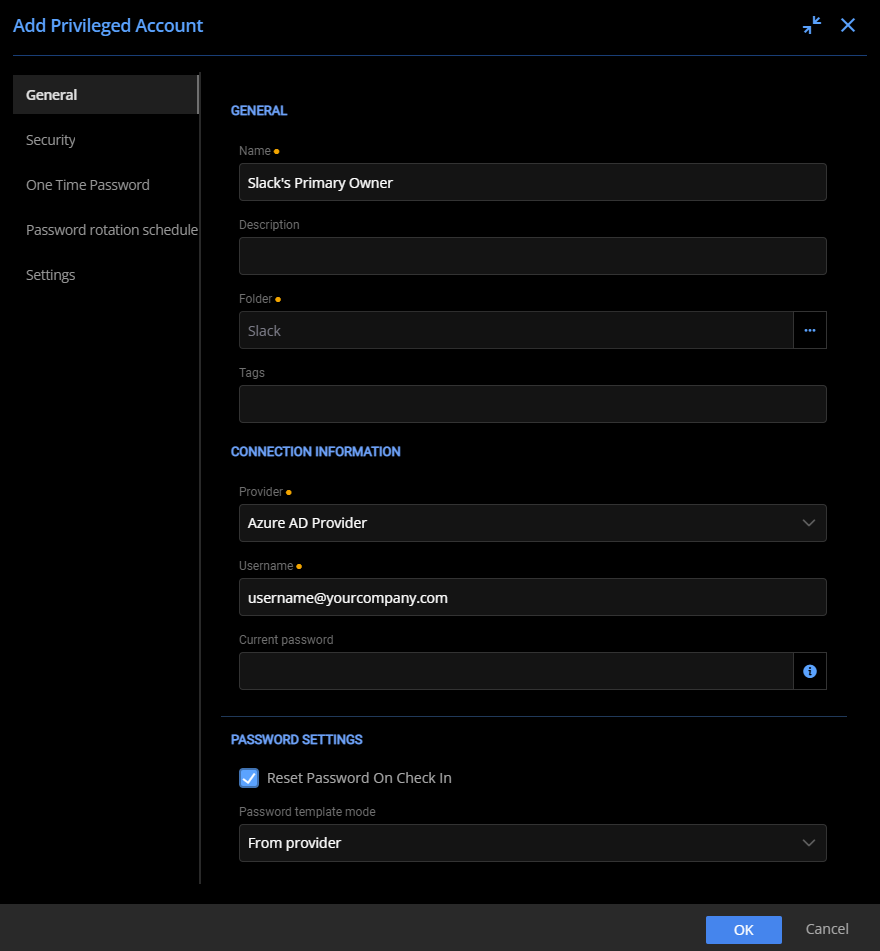Image resolution: width=880 pixels, height=951 pixels.
Task: Confirm the account with OK
Action: 744,929
